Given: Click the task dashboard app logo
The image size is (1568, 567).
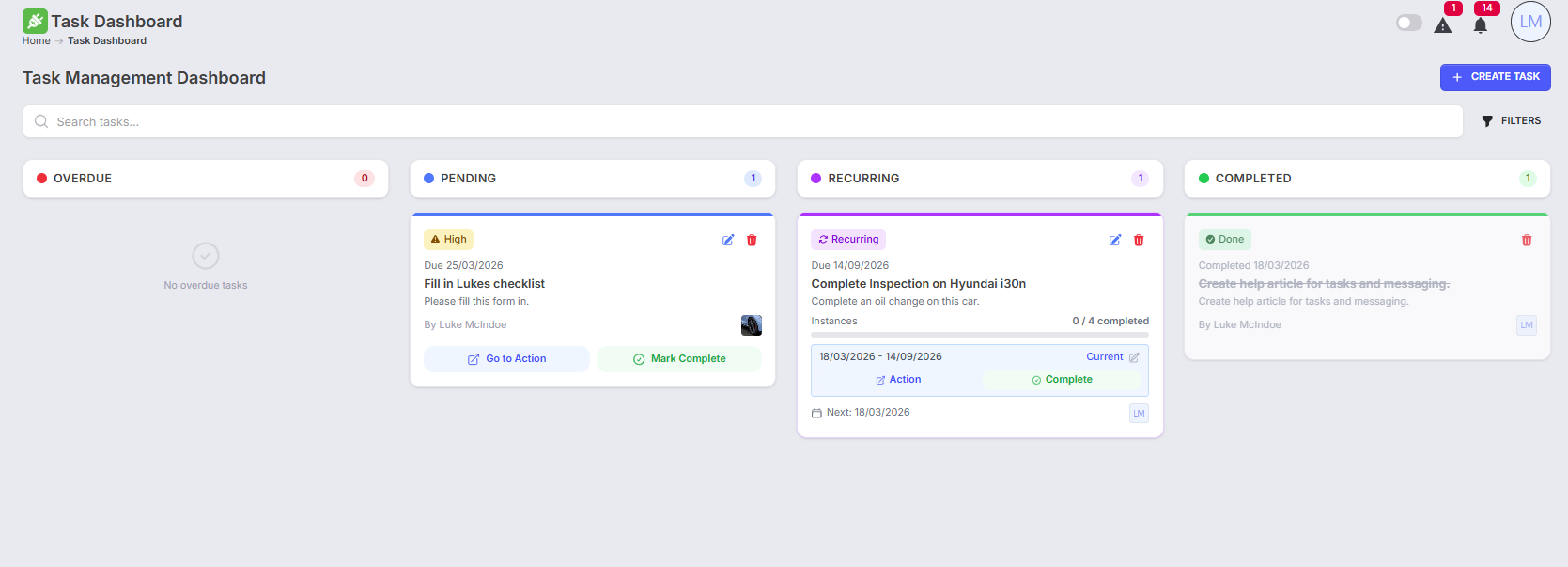Looking at the screenshot, I should point(35,22).
